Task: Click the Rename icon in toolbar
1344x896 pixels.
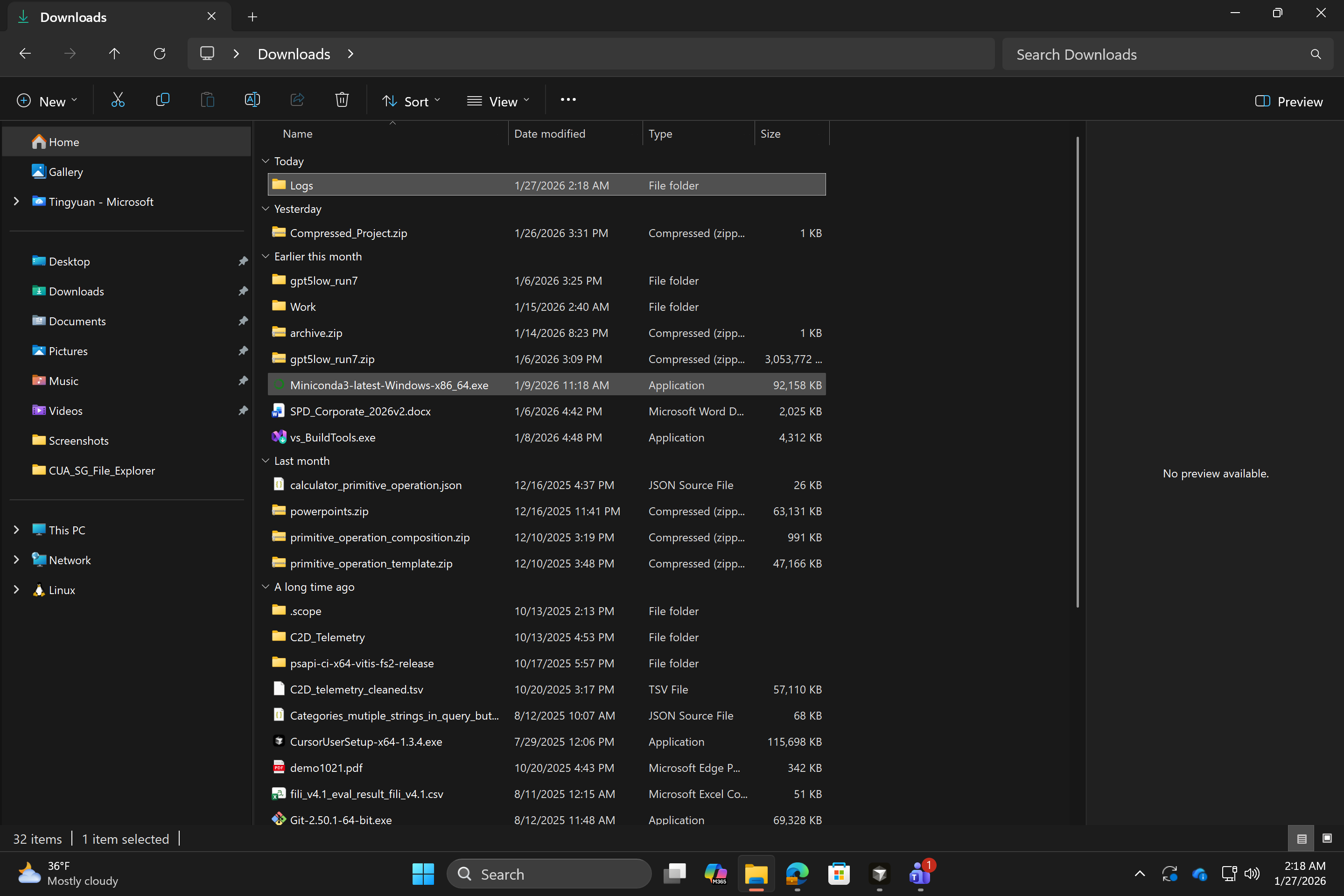Action: [x=252, y=101]
